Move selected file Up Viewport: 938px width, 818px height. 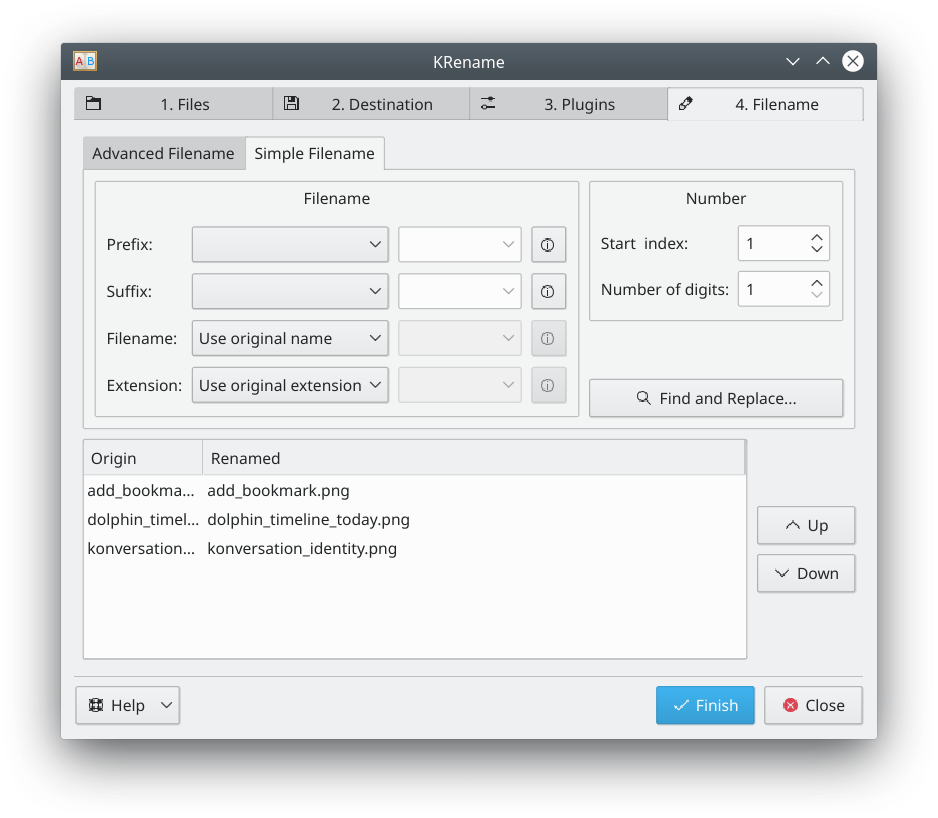coord(806,525)
